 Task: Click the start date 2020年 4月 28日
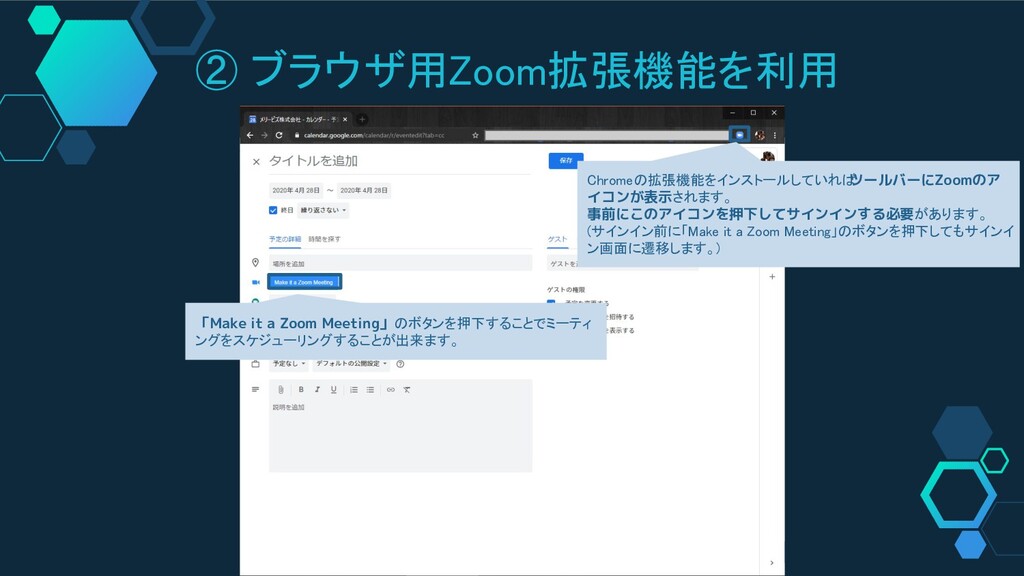pos(296,191)
